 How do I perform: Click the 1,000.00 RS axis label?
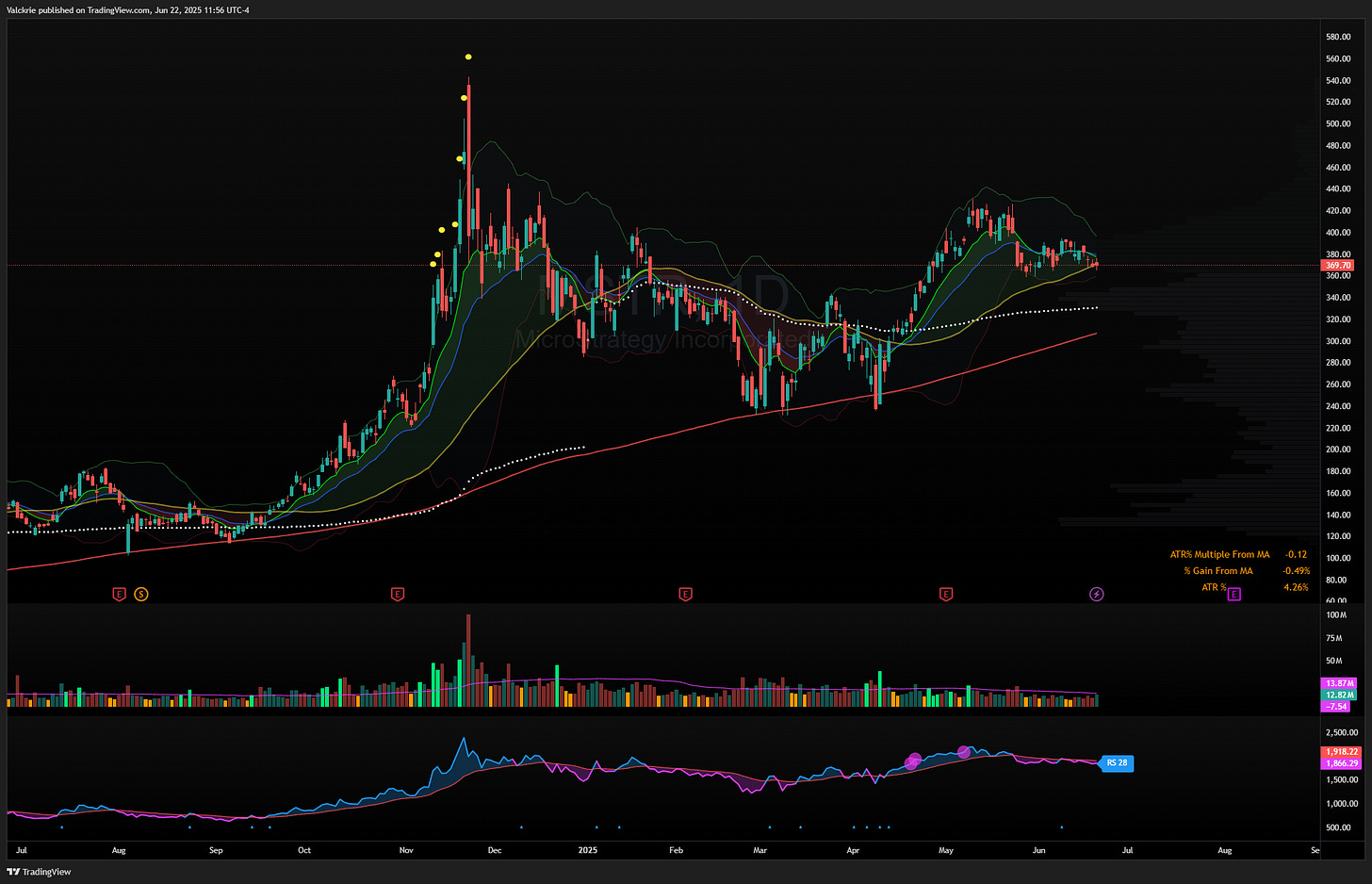pyautogui.click(x=1342, y=804)
